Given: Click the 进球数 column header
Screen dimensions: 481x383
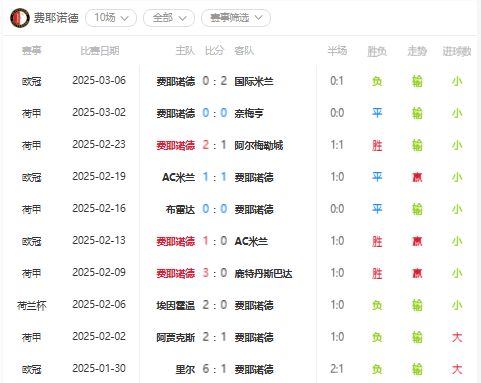Looking at the screenshot, I should click(457, 51).
